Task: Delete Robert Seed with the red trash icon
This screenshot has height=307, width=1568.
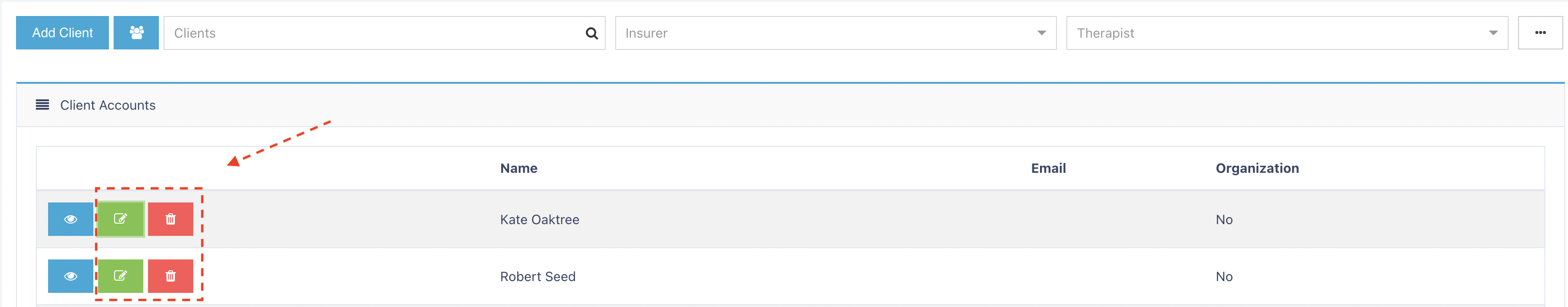Action: [171, 276]
